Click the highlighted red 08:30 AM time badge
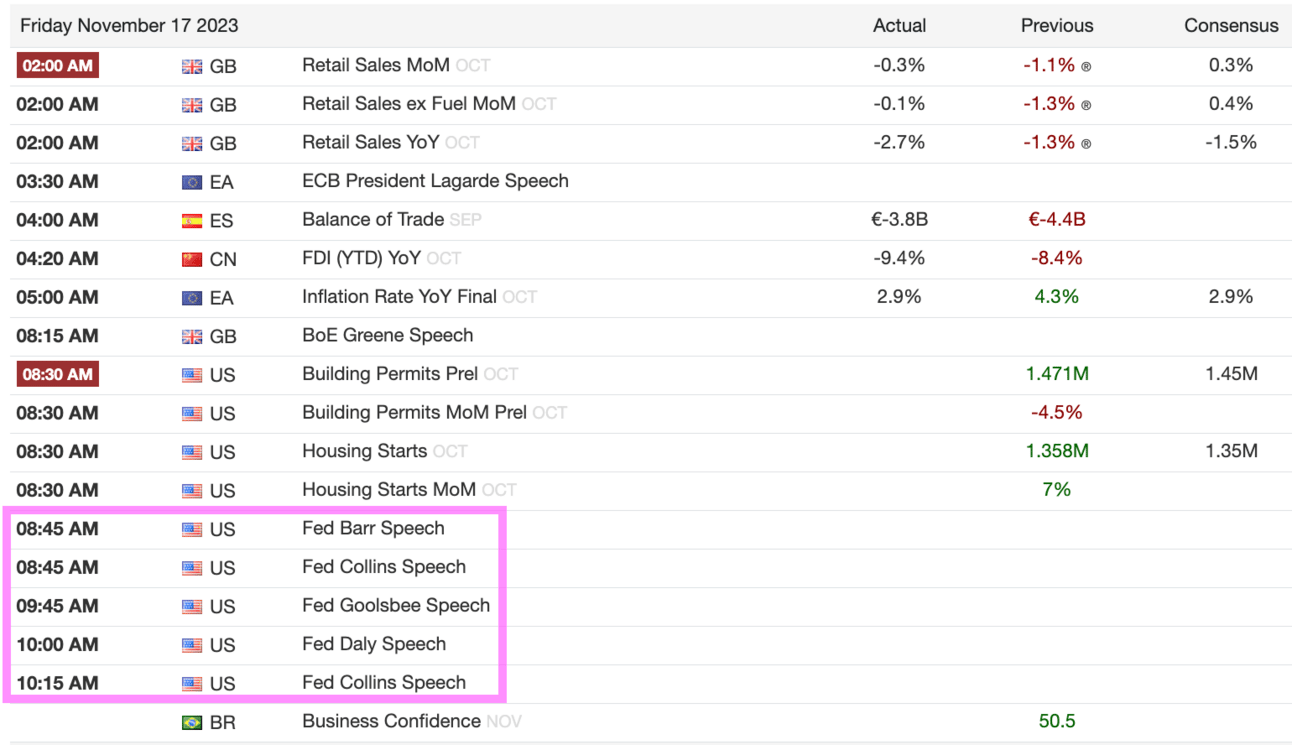 coord(57,375)
